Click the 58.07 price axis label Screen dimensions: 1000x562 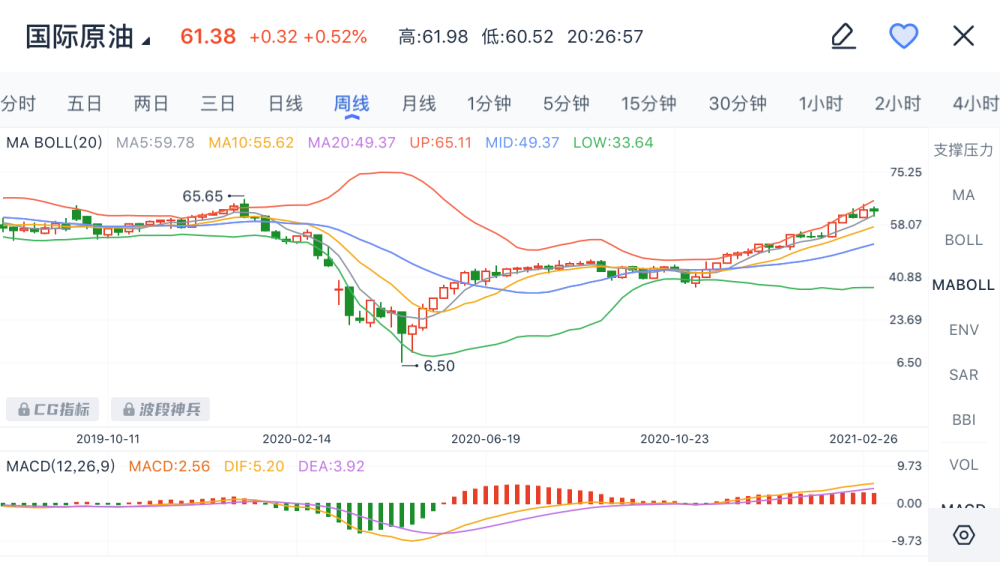(906, 225)
